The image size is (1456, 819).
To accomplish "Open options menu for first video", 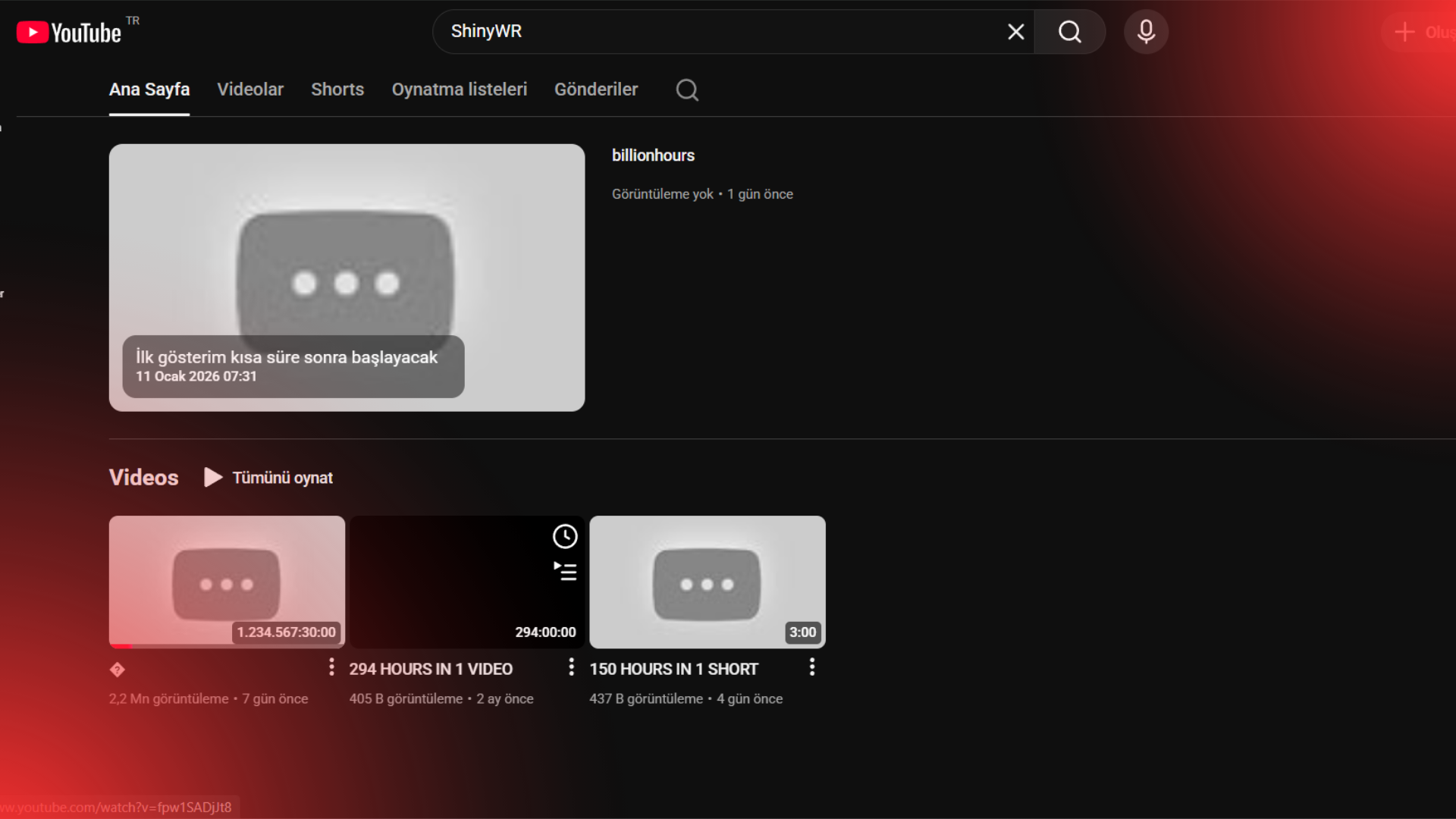I will pos(331,667).
